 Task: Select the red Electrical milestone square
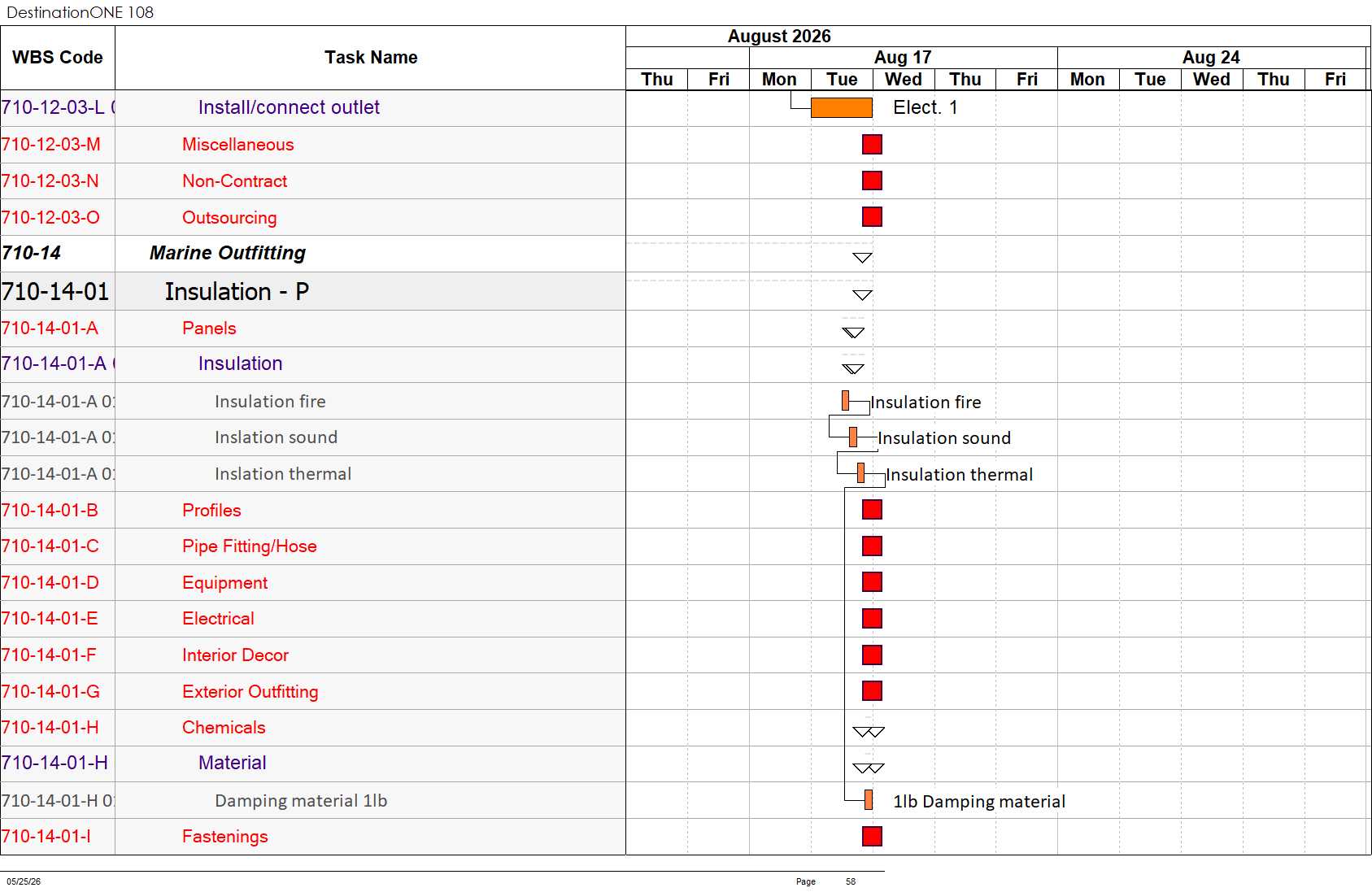(872, 619)
